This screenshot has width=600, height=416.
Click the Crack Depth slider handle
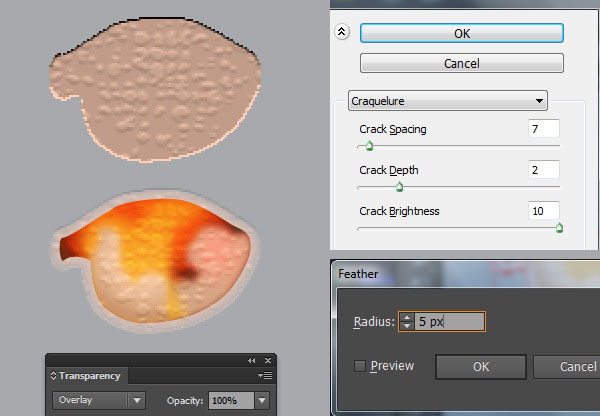pyautogui.click(x=399, y=187)
